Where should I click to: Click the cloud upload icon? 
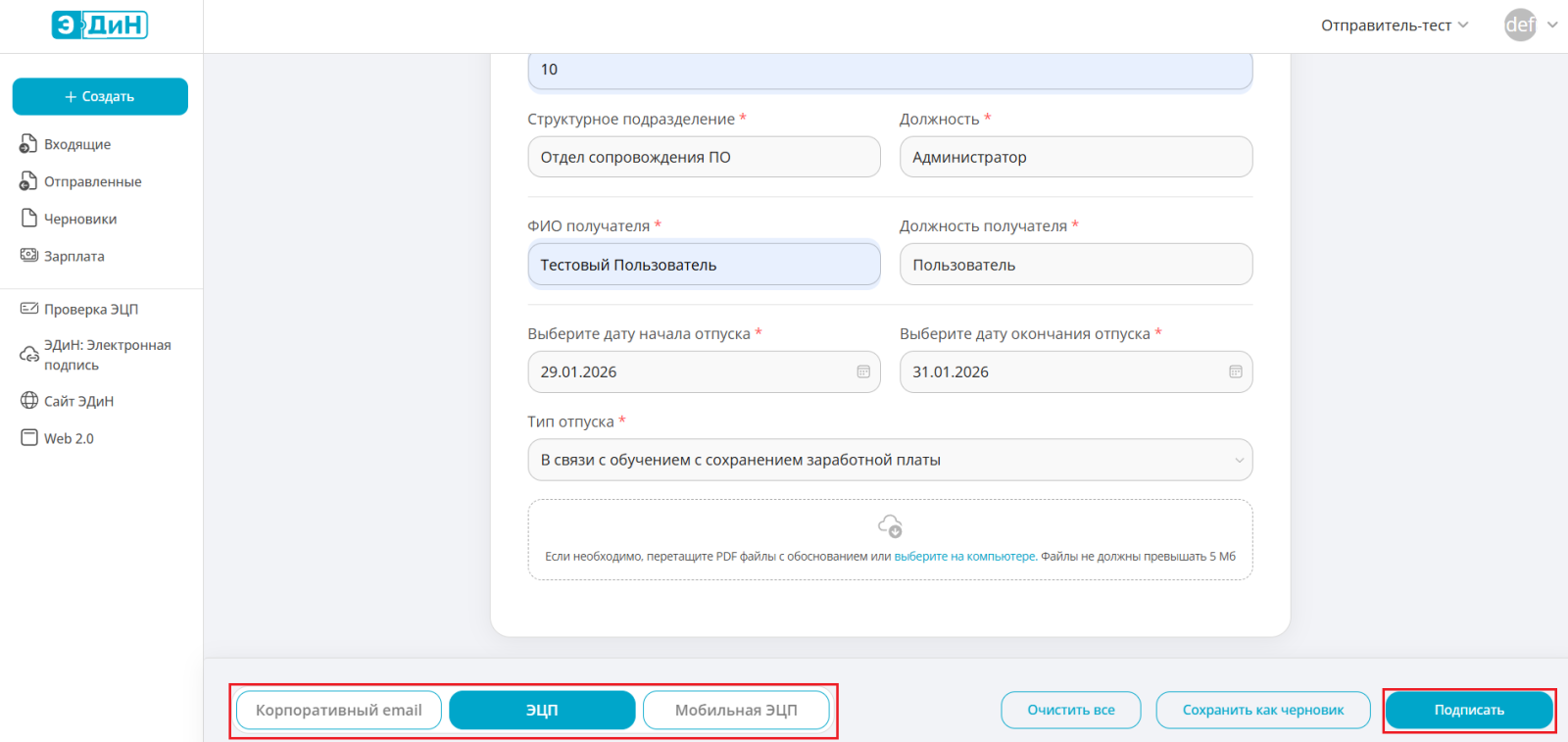[890, 526]
